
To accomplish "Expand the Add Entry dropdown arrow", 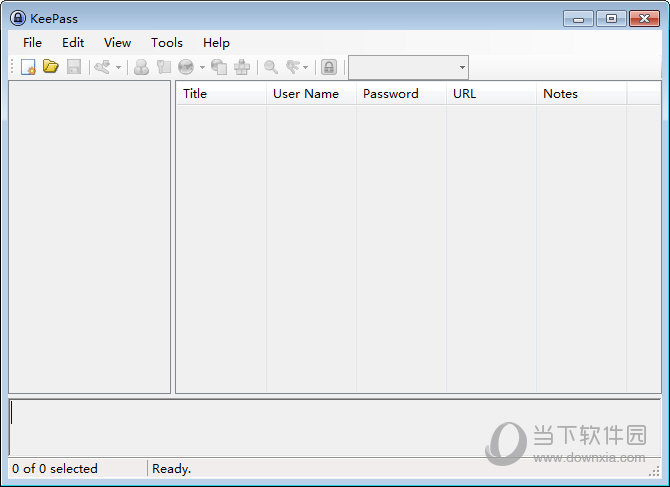I will click(118, 67).
